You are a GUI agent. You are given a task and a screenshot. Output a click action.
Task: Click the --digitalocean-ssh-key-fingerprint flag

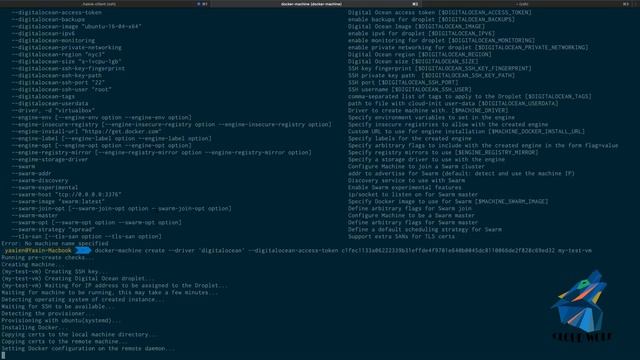point(68,68)
